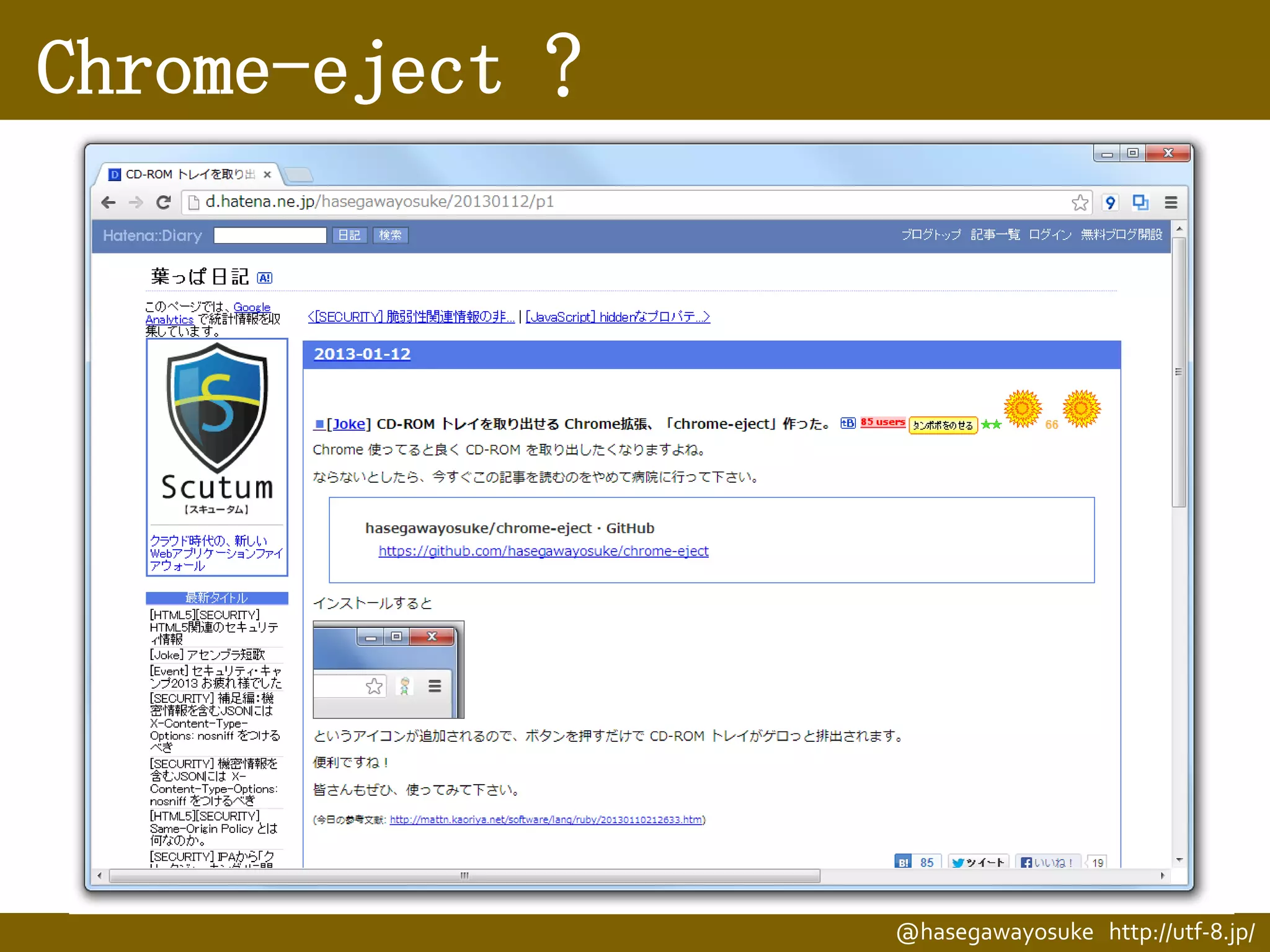Click horizontal scrollbar left arrow
This screenshot has height=952, width=1270.
[x=100, y=876]
